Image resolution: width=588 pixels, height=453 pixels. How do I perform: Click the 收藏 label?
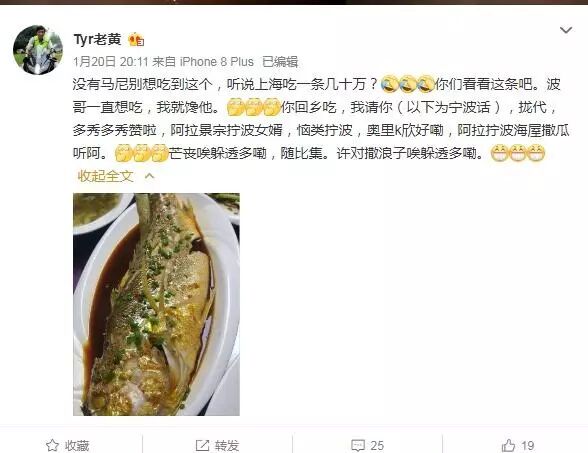click(77, 446)
